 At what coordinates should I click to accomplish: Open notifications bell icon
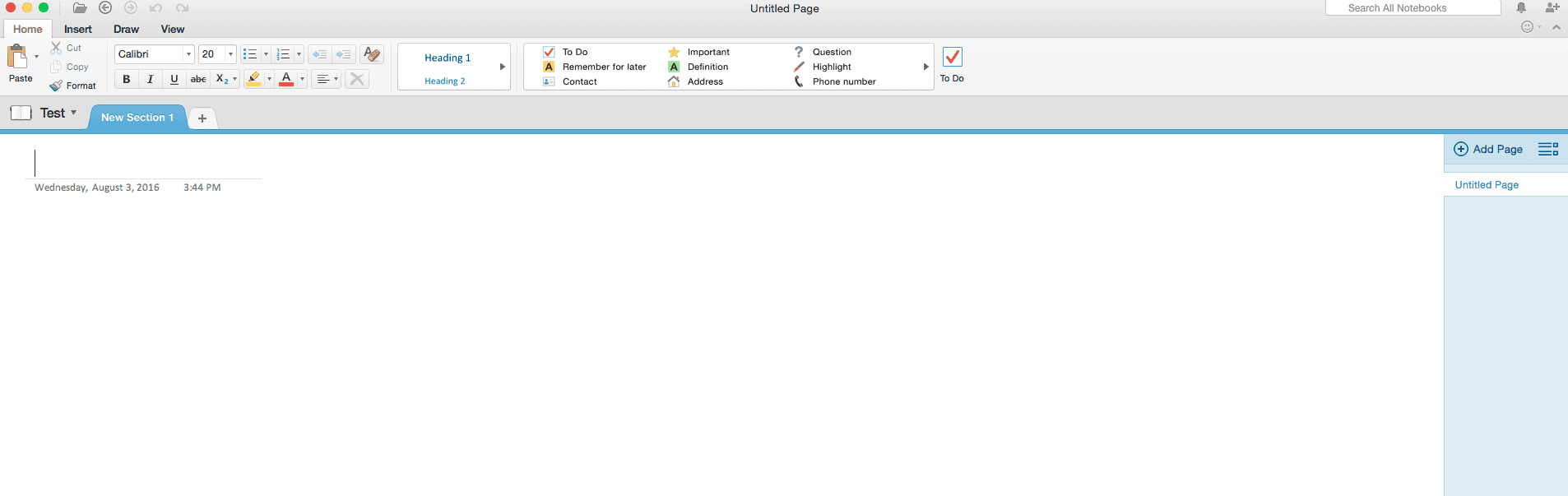pyautogui.click(x=1521, y=7)
